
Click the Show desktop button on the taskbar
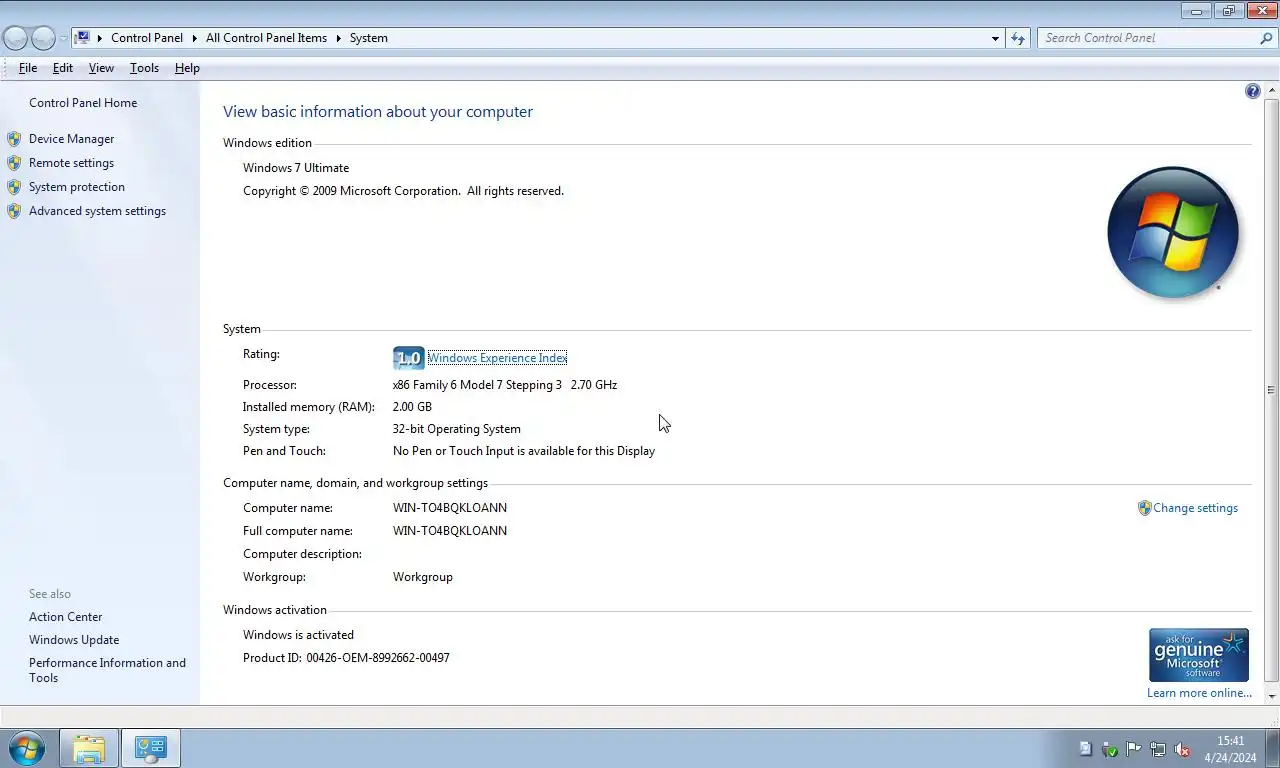pyautogui.click(x=1272, y=749)
